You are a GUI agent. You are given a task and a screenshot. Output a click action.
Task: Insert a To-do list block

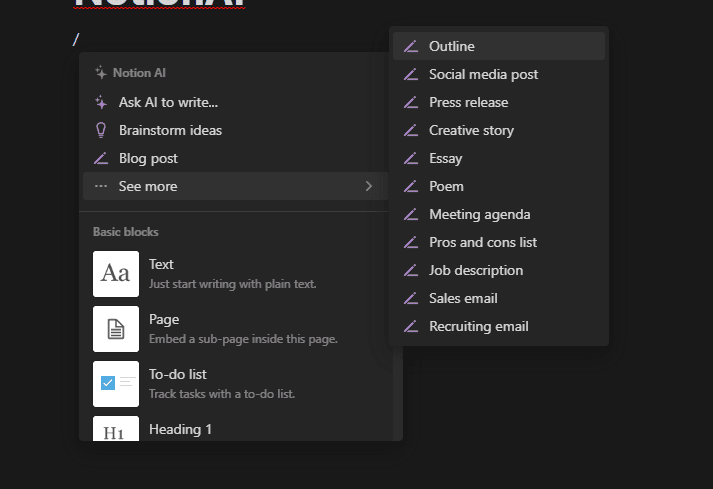click(x=236, y=384)
